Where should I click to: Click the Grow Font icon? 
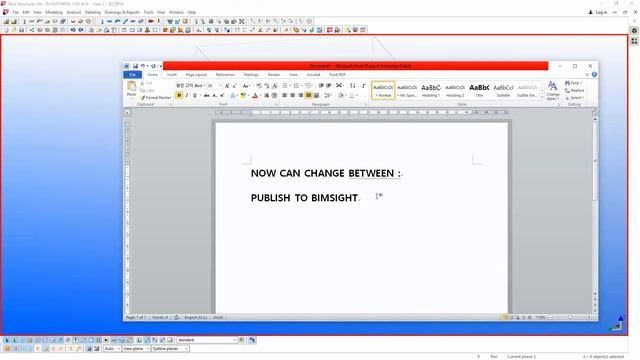[x=227, y=86]
